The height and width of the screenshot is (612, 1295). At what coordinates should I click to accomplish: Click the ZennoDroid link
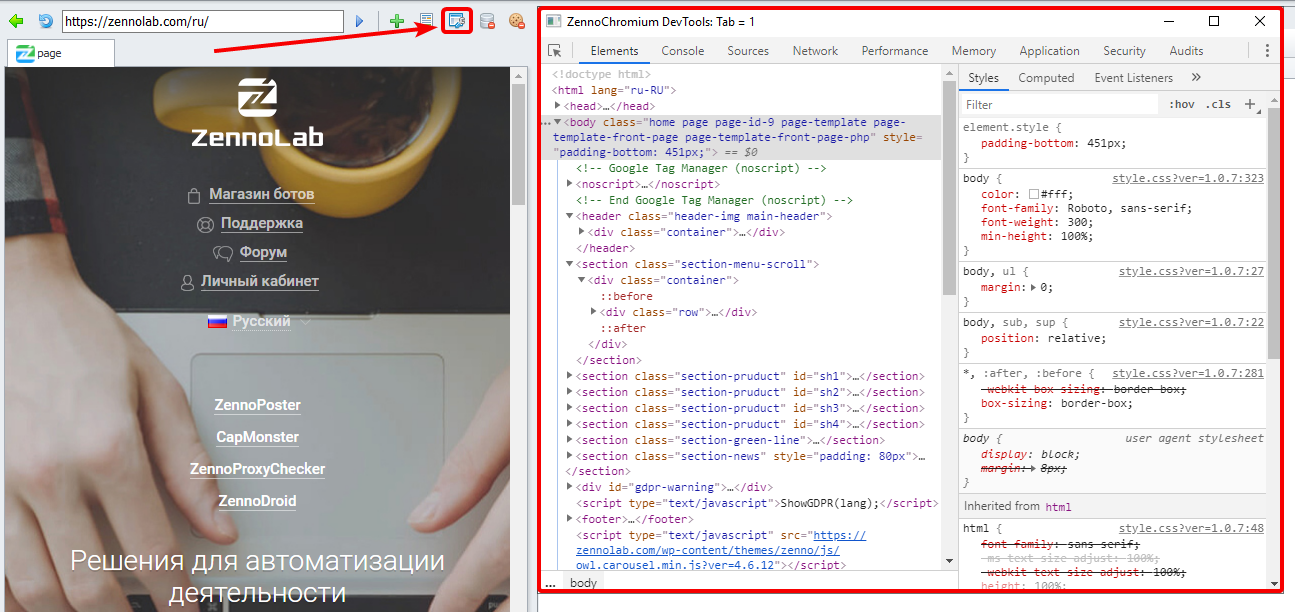tap(258, 501)
